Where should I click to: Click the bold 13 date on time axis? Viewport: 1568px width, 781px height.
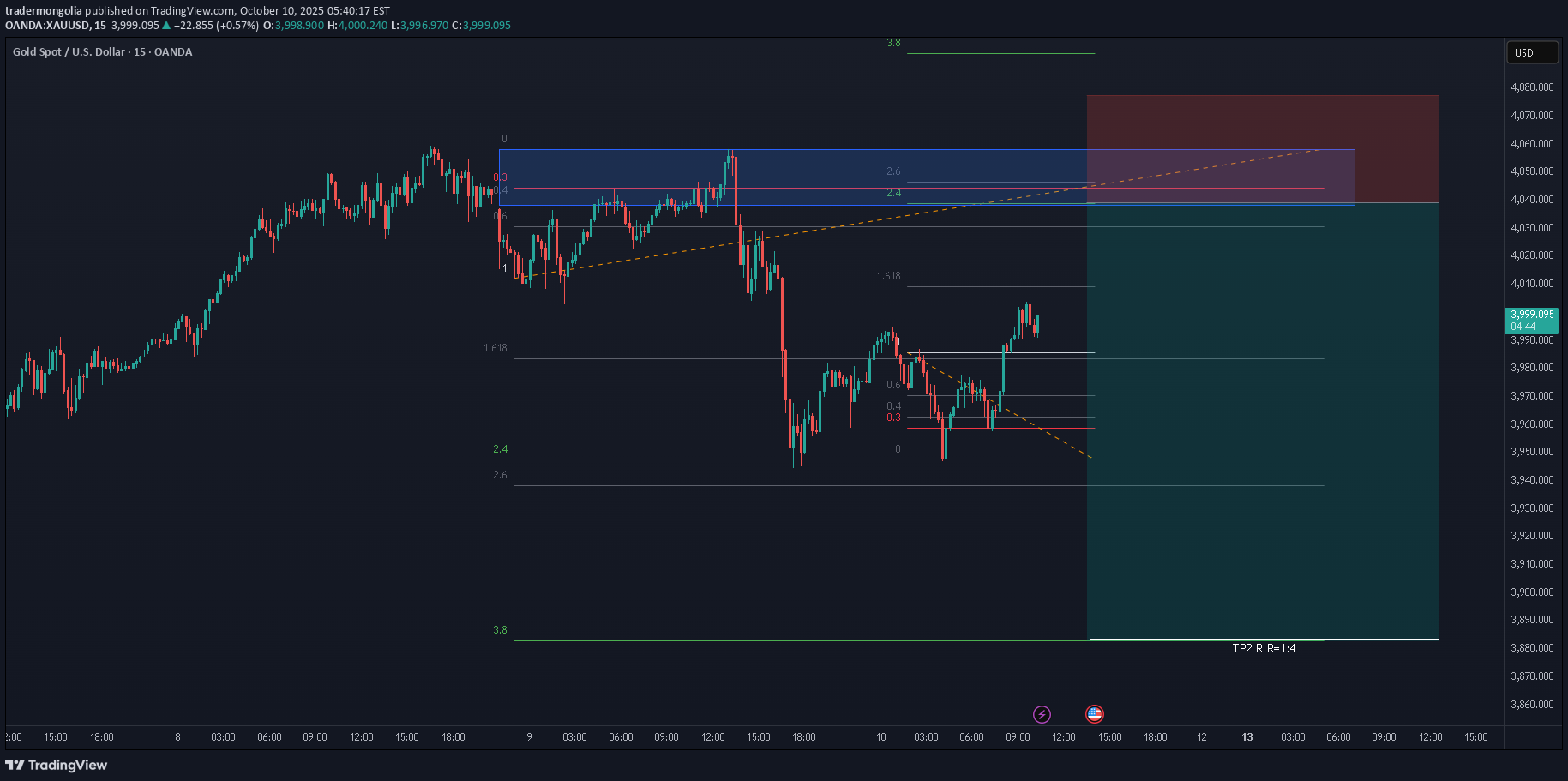click(x=1247, y=737)
